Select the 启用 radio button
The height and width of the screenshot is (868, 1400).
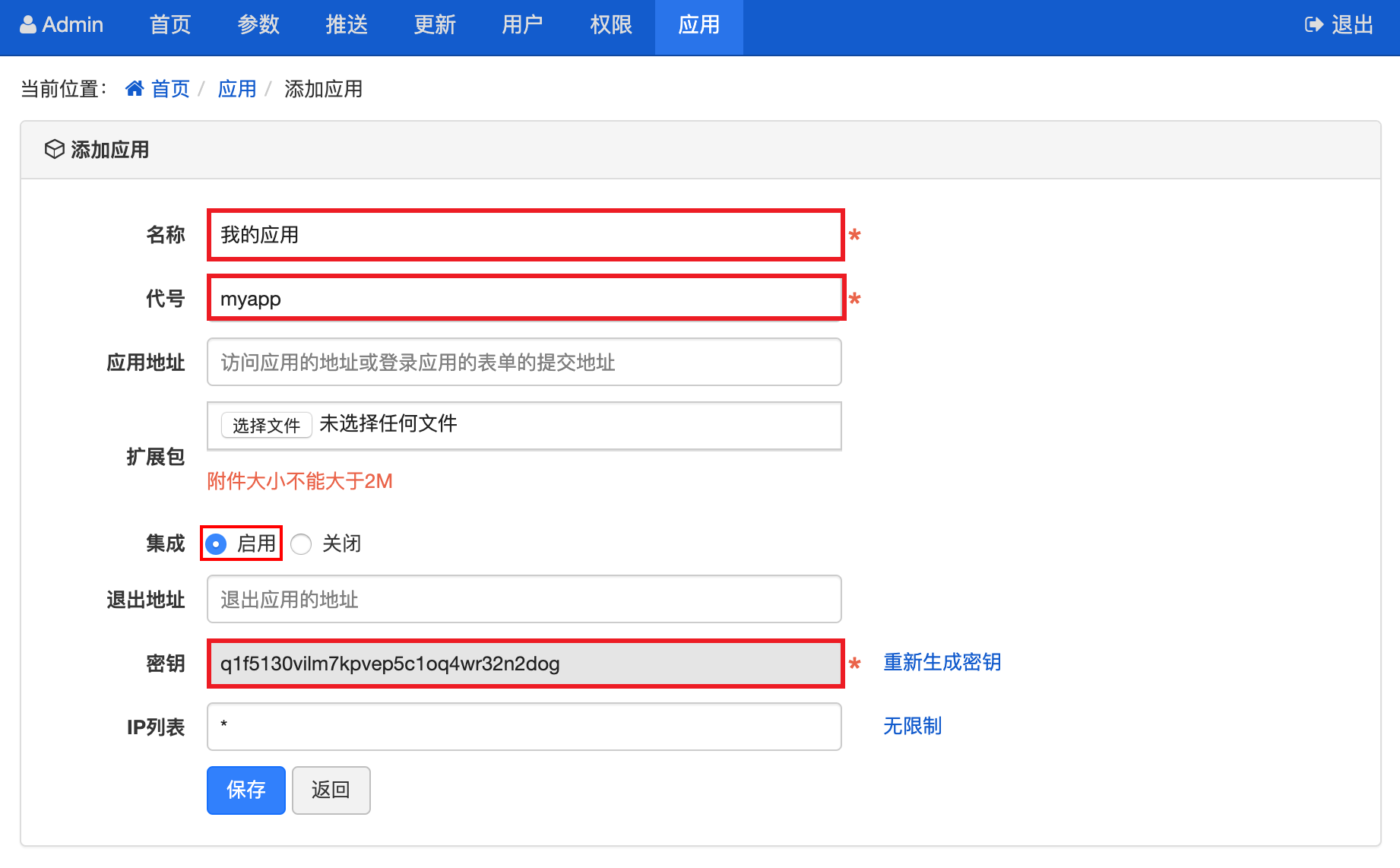coord(217,544)
